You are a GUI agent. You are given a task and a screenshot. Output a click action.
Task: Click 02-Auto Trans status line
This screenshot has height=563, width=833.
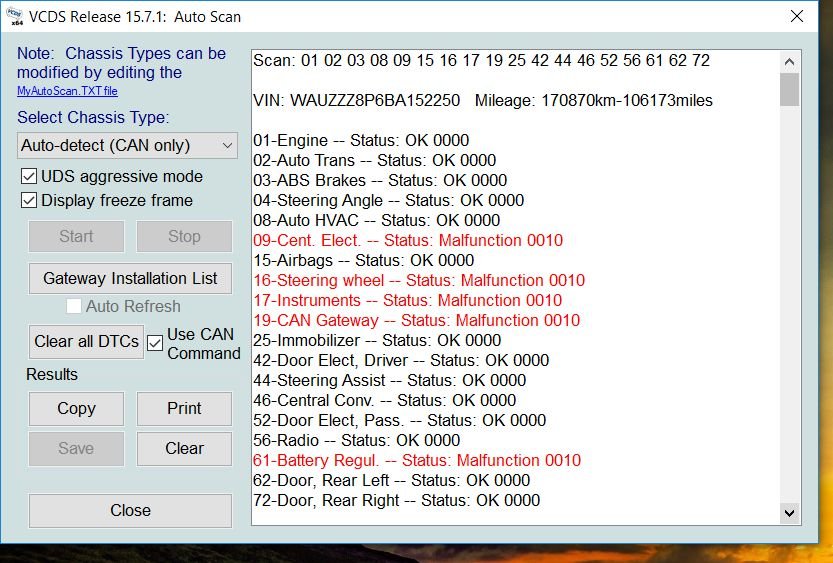[x=375, y=160]
